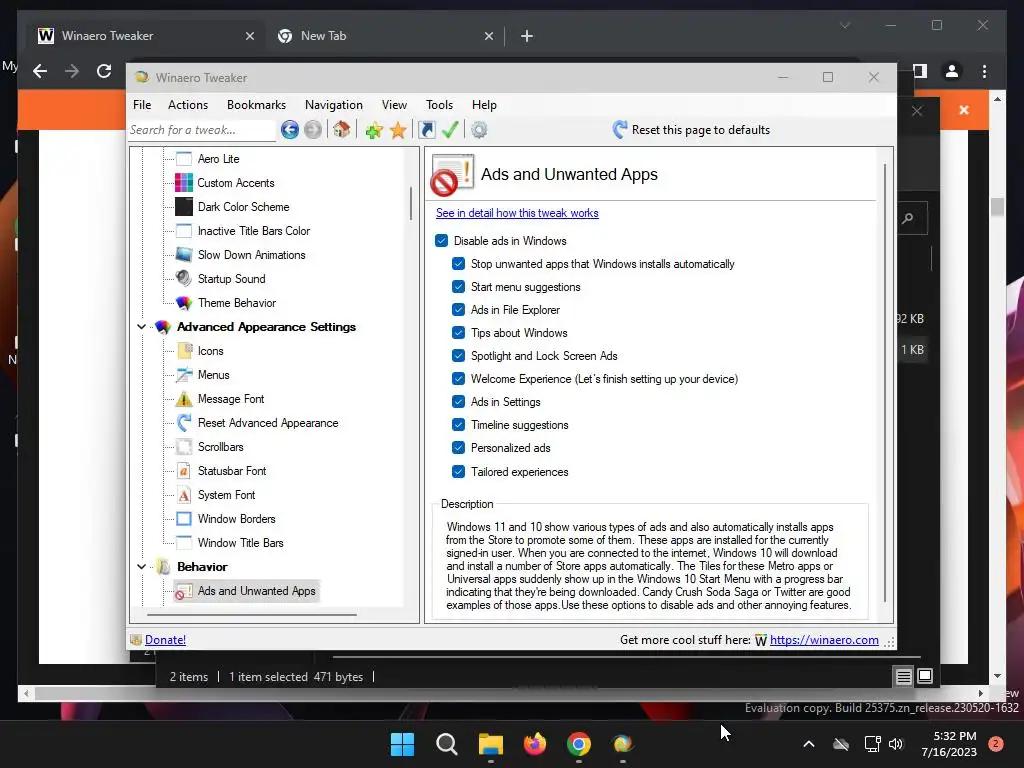Viewport: 1024px width, 768px height.
Task: Open the File menu
Action: pyautogui.click(x=142, y=105)
